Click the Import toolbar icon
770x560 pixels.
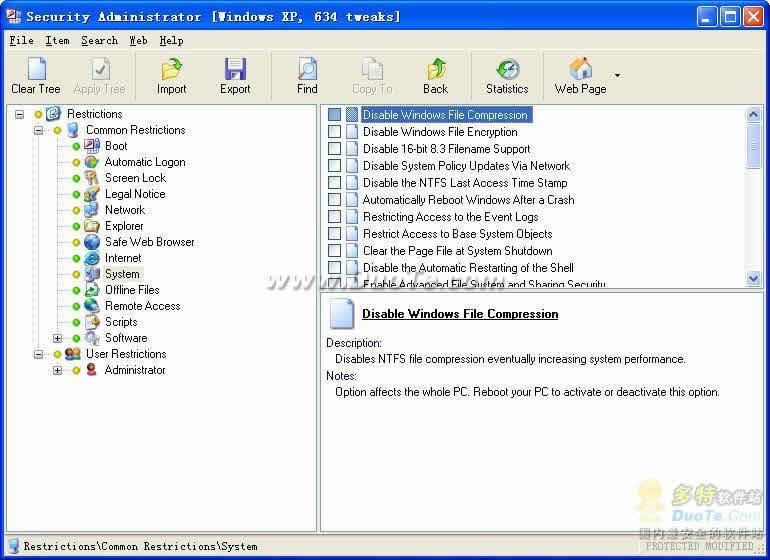[x=171, y=69]
